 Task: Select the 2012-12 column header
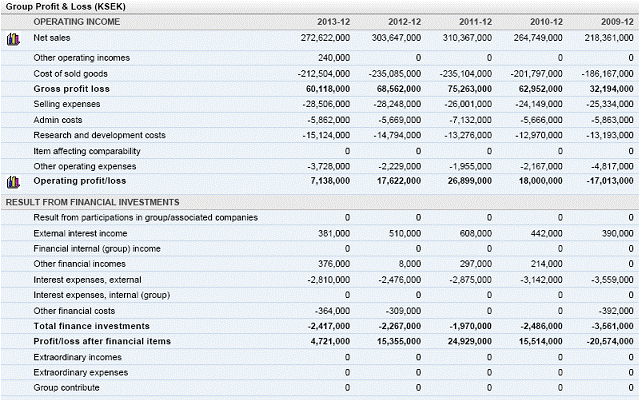point(404,21)
